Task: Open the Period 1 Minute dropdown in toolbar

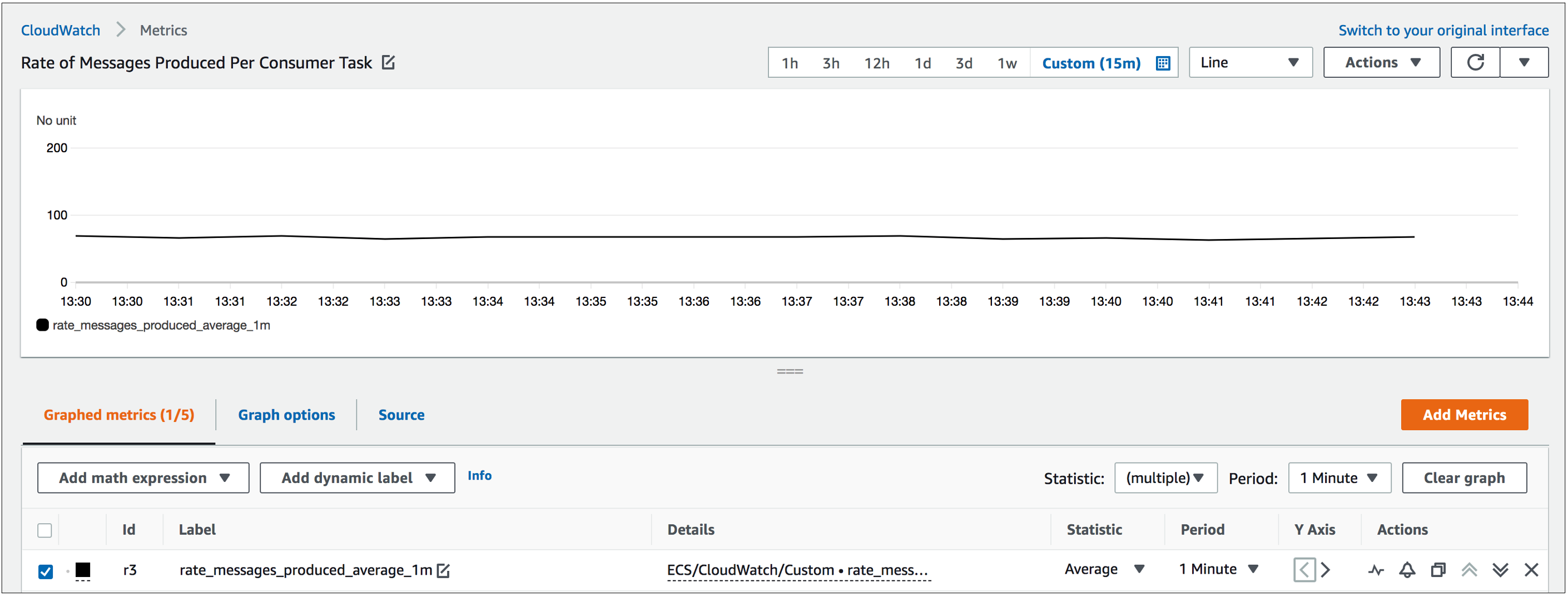Action: [1339, 477]
